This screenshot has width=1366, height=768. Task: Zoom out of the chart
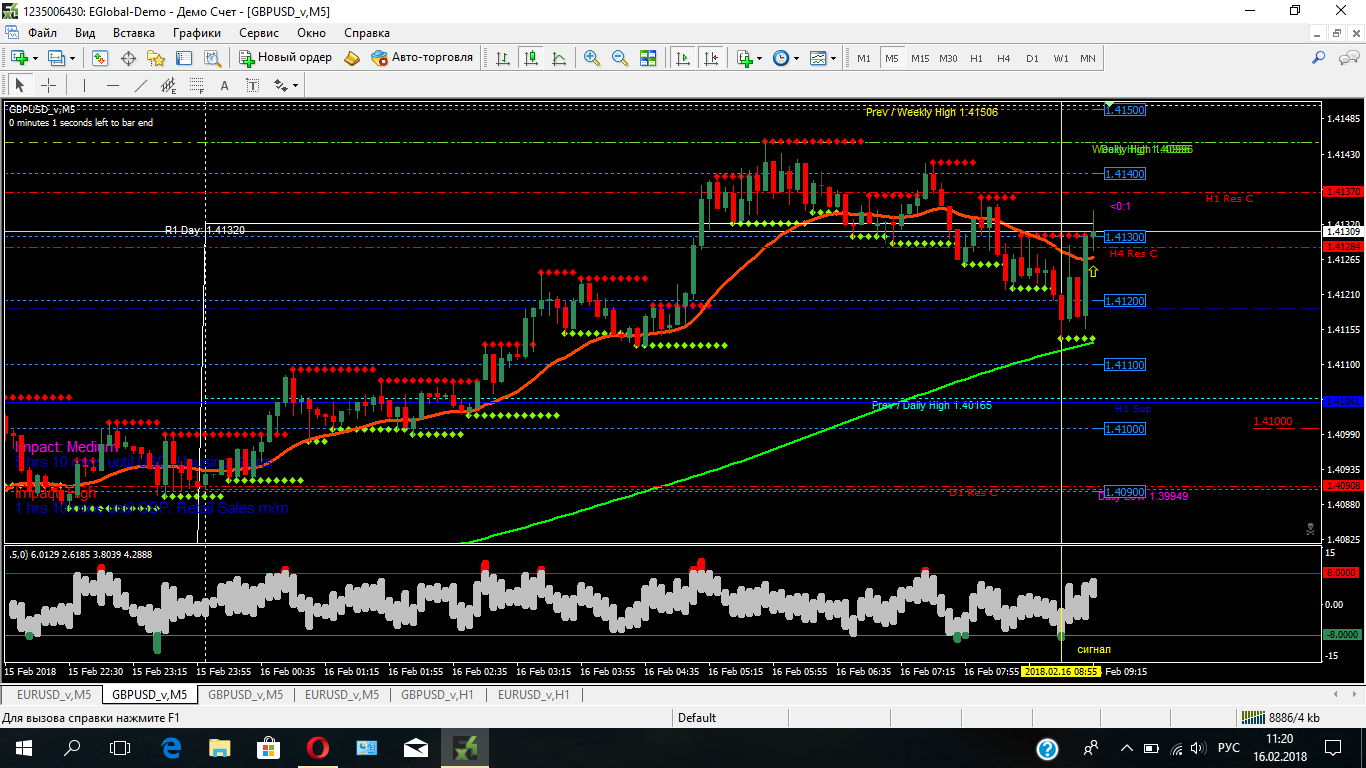tap(620, 58)
